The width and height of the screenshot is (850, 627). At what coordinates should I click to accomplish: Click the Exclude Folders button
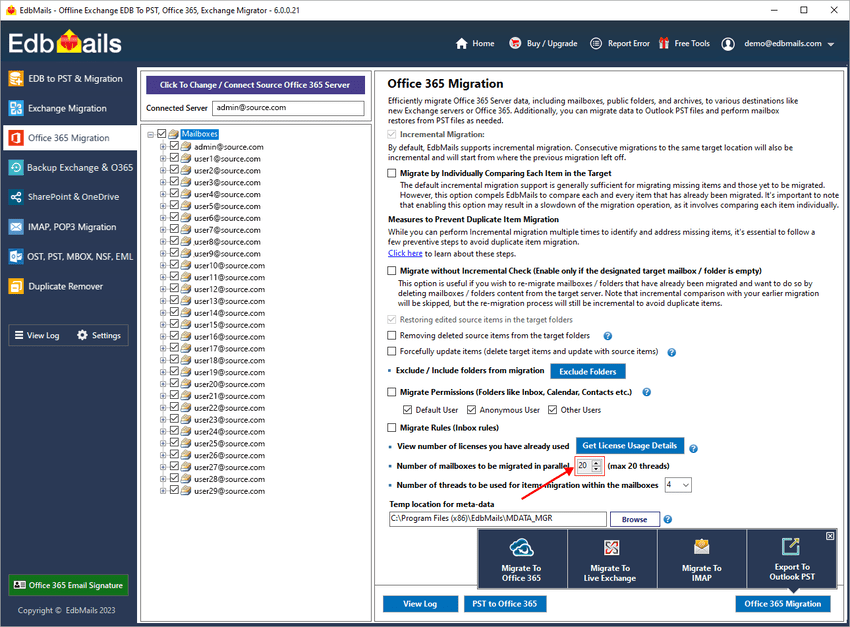(588, 371)
